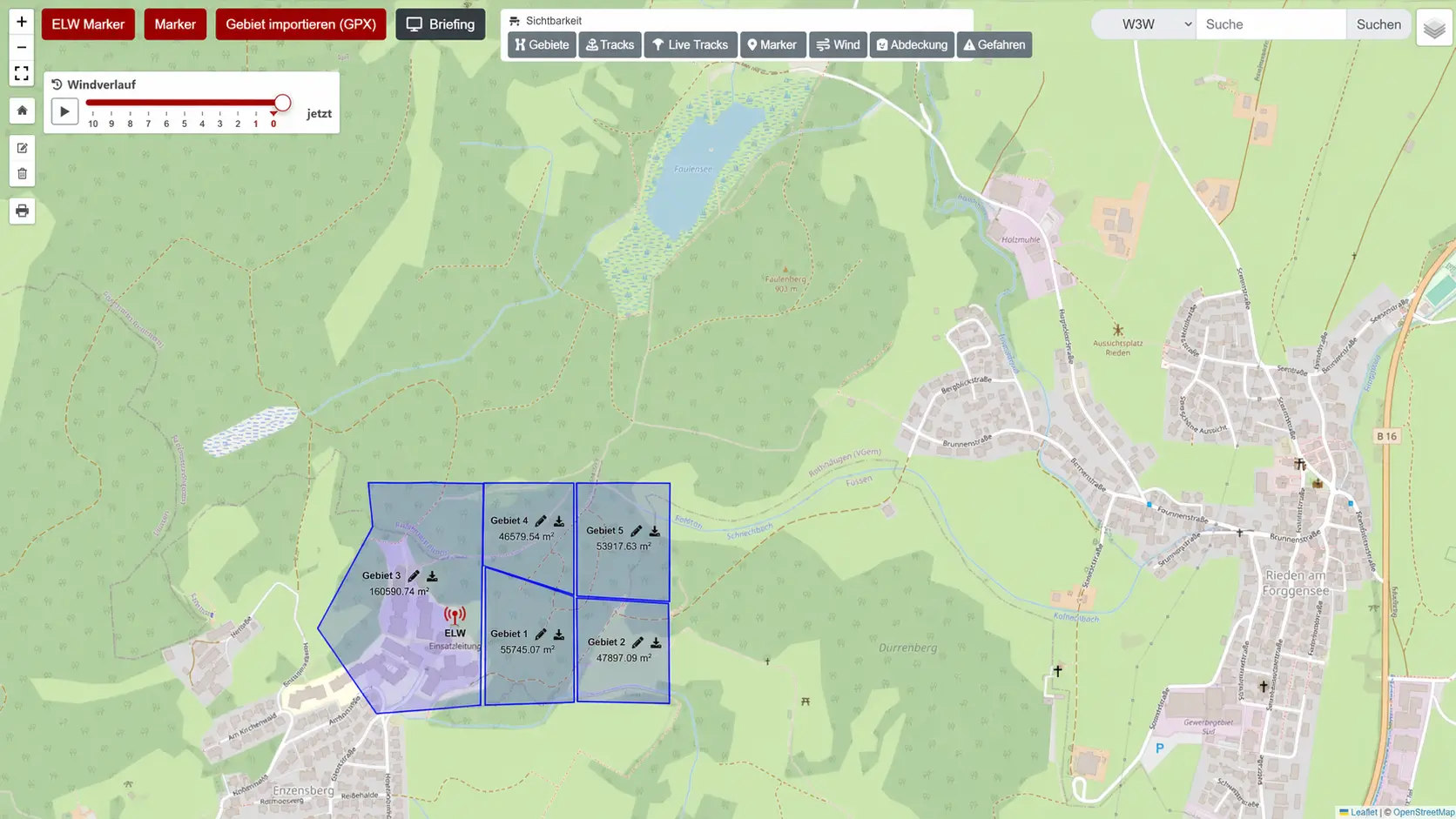
Task: Toggle fullscreen mode from the sidebar
Action: pyautogui.click(x=22, y=73)
